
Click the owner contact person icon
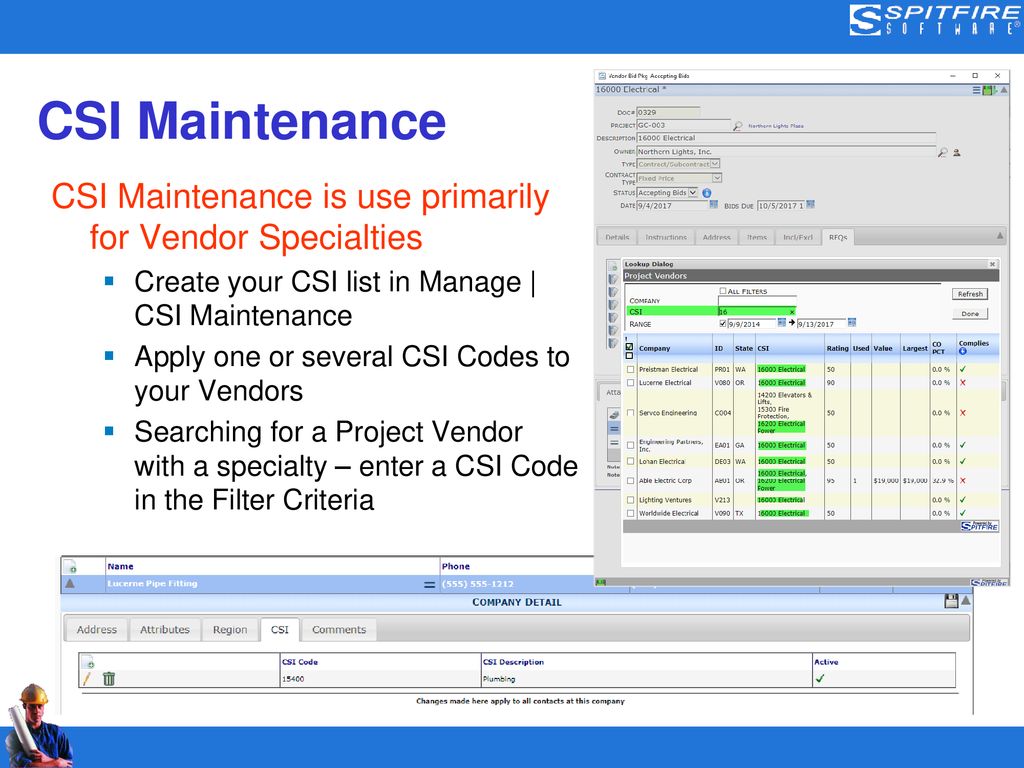[x=957, y=152]
